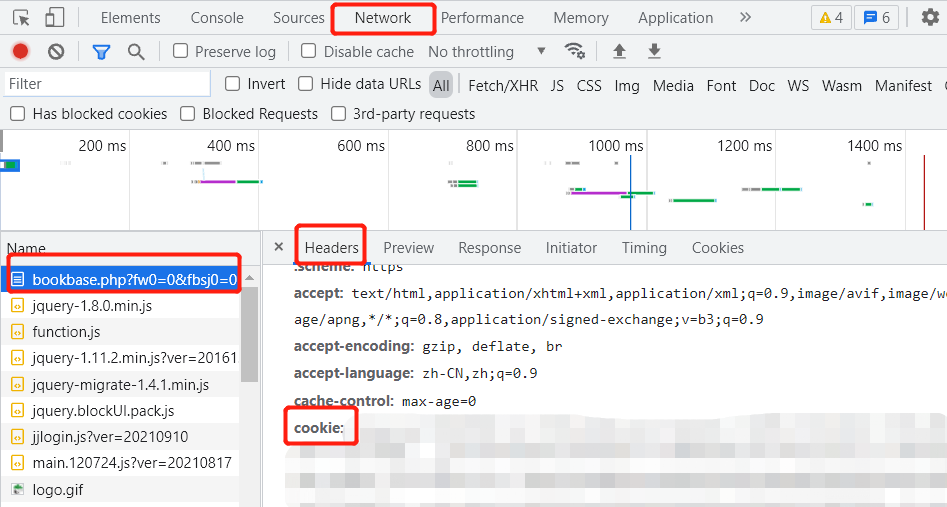Select the All filter type
Viewport: 947px width, 507px height.
(441, 85)
